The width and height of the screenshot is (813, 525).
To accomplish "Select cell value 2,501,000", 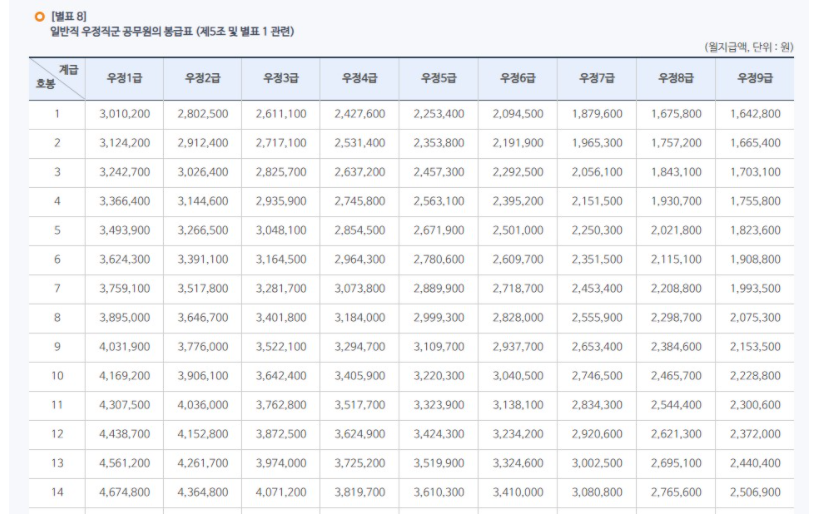I will [x=518, y=230].
